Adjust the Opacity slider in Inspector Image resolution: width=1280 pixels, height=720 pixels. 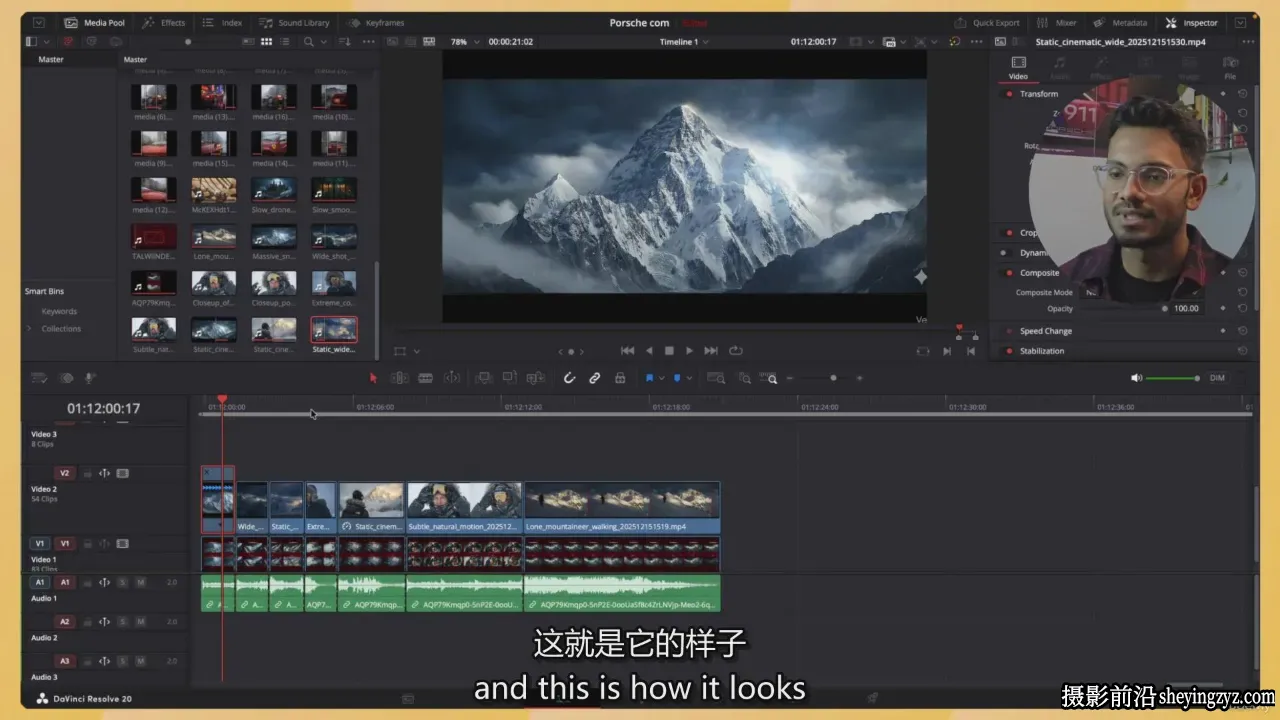click(1123, 309)
